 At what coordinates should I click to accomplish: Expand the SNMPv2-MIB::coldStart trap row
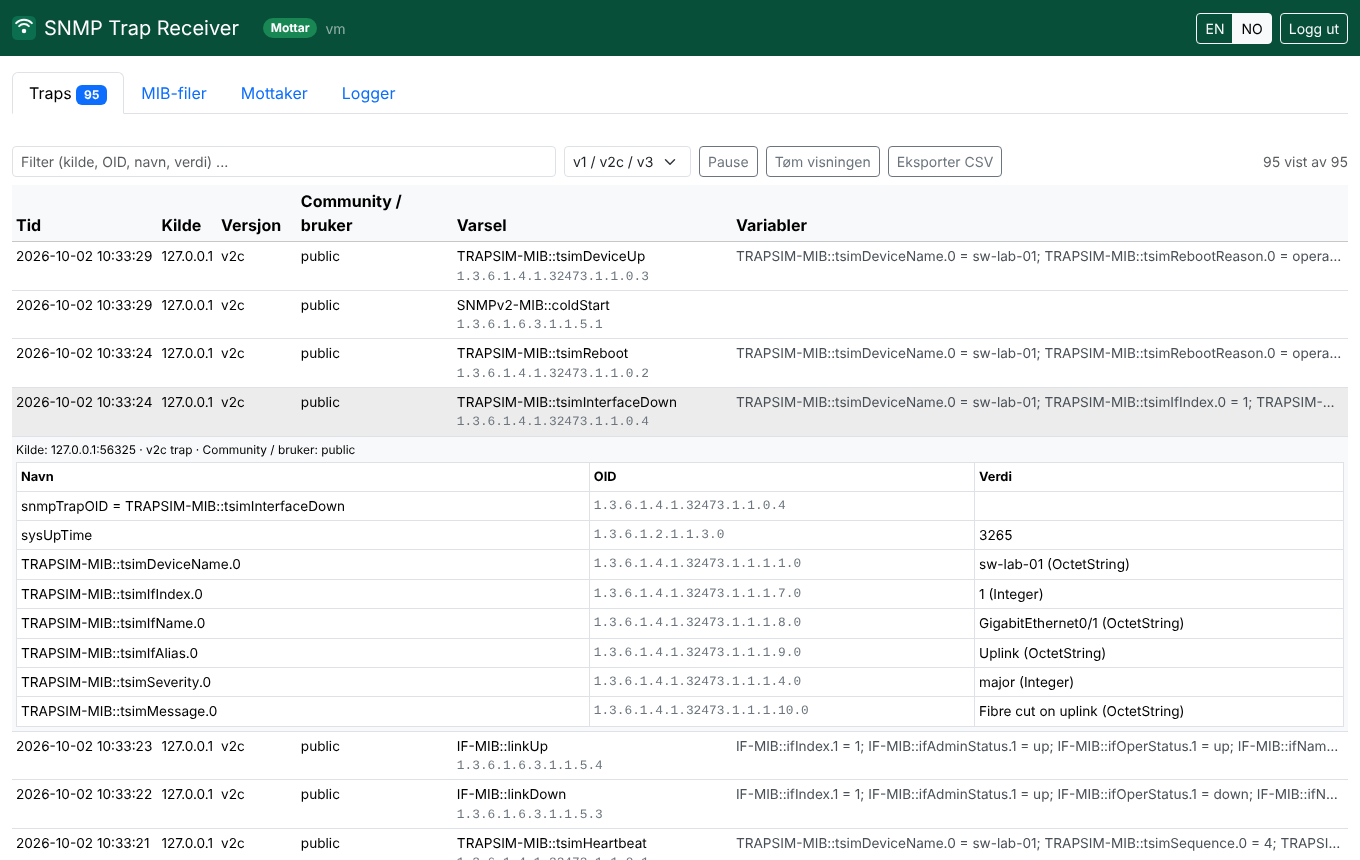point(680,314)
